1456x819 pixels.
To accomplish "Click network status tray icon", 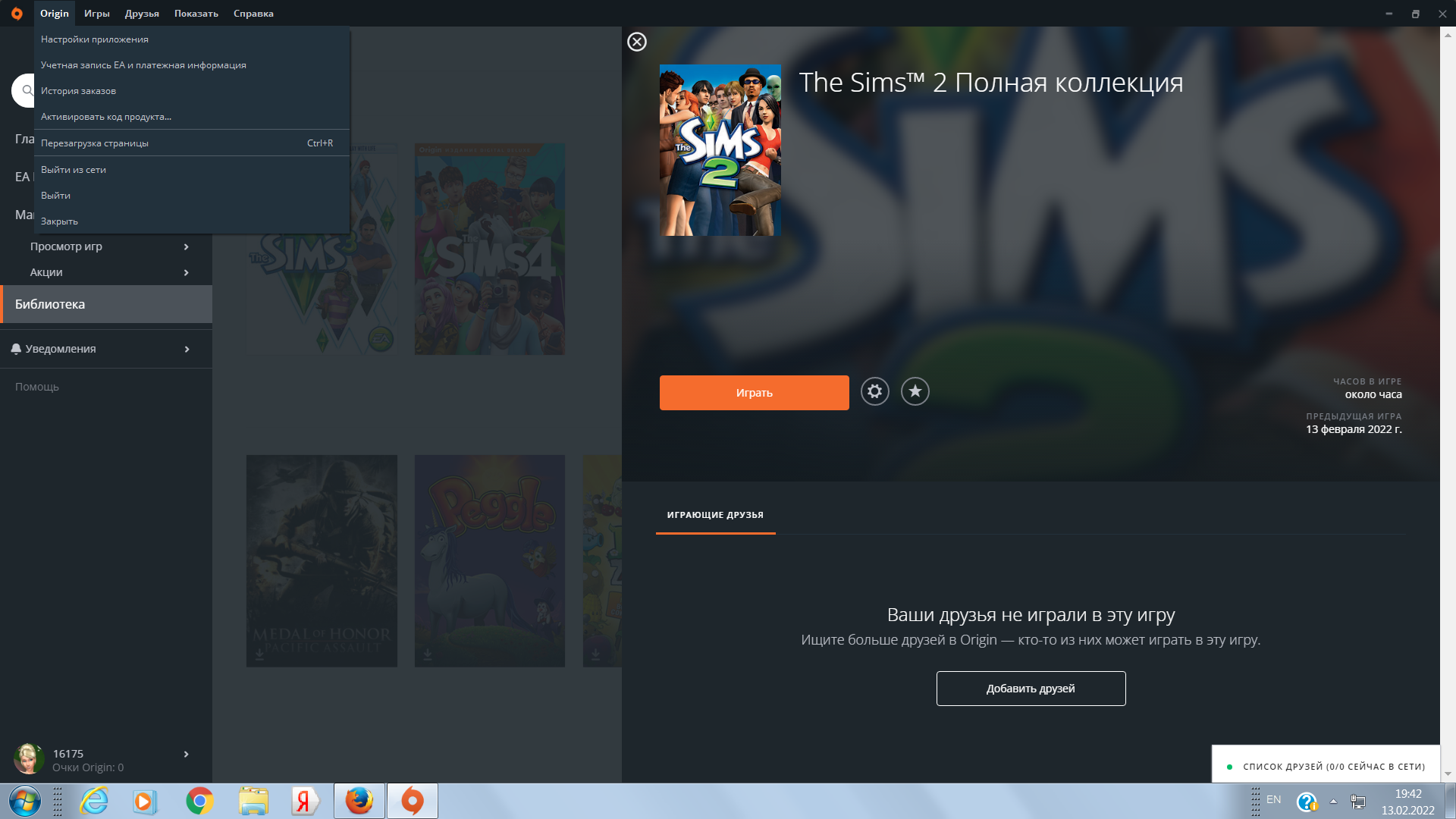I will tap(1358, 802).
